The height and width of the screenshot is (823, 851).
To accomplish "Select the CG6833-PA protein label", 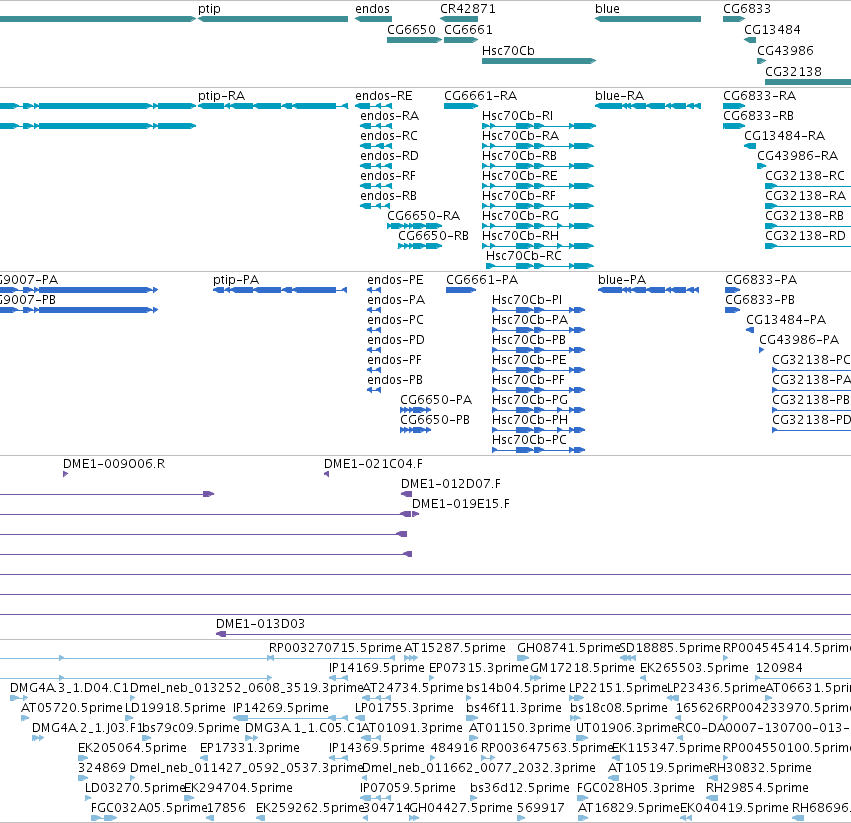I will point(761,280).
